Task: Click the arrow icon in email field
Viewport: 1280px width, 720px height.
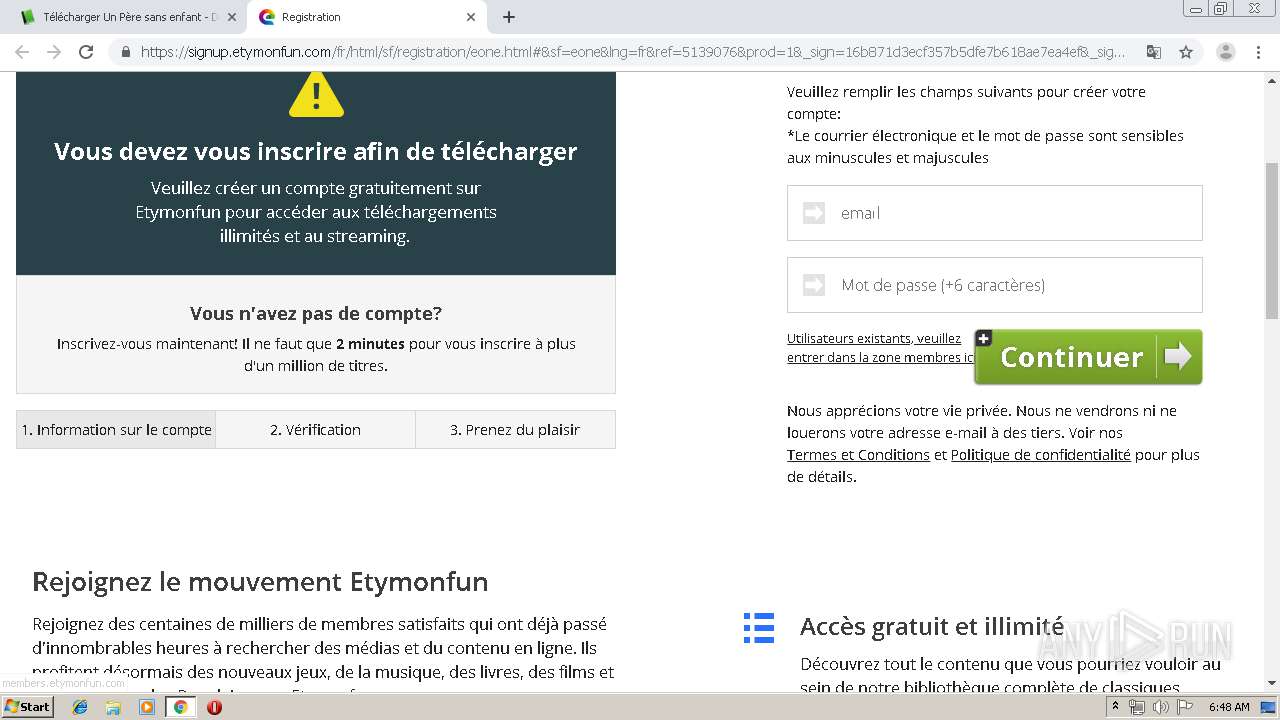Action: 814,213
